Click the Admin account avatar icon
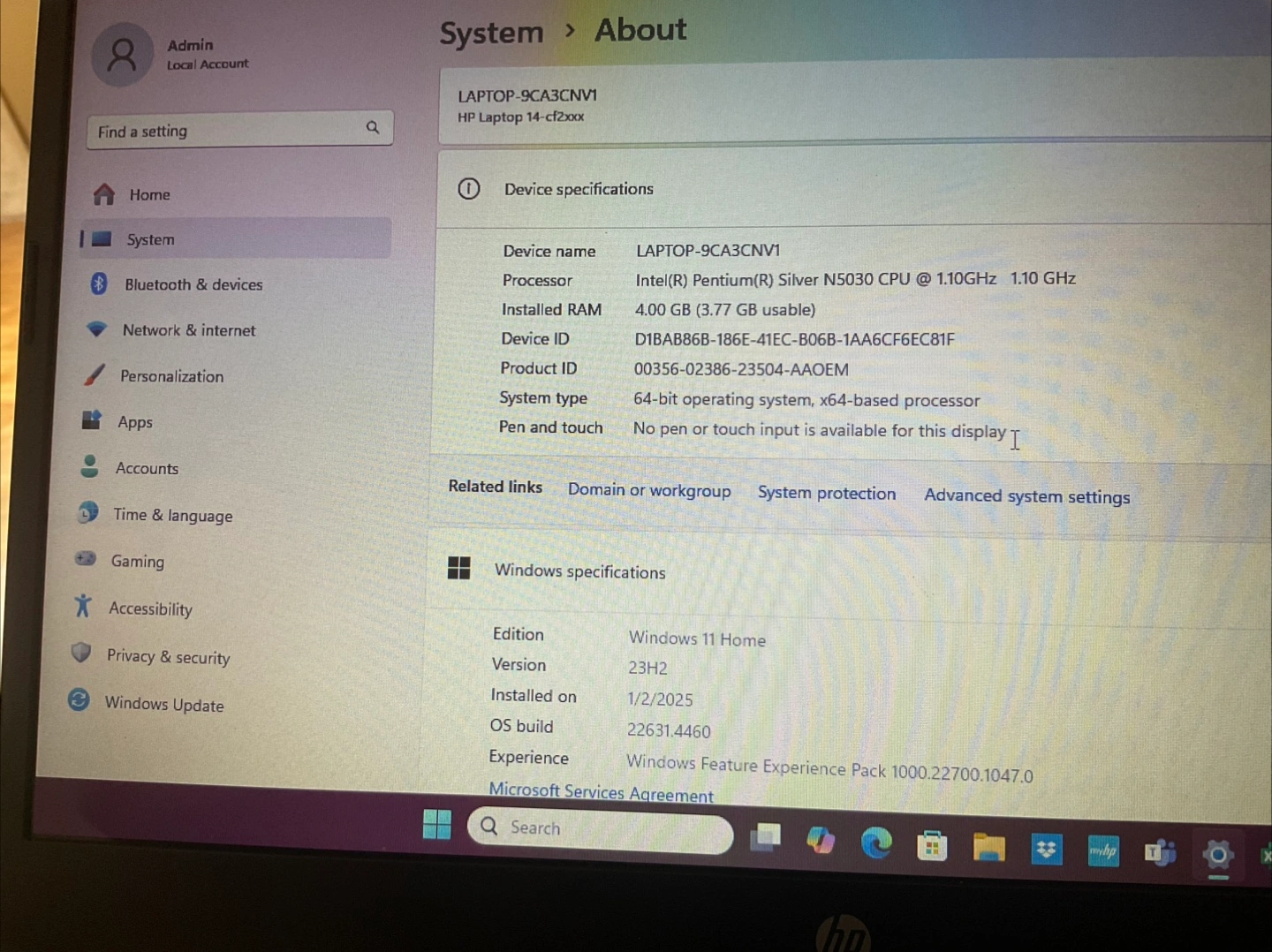Image resolution: width=1272 pixels, height=952 pixels. (x=122, y=55)
